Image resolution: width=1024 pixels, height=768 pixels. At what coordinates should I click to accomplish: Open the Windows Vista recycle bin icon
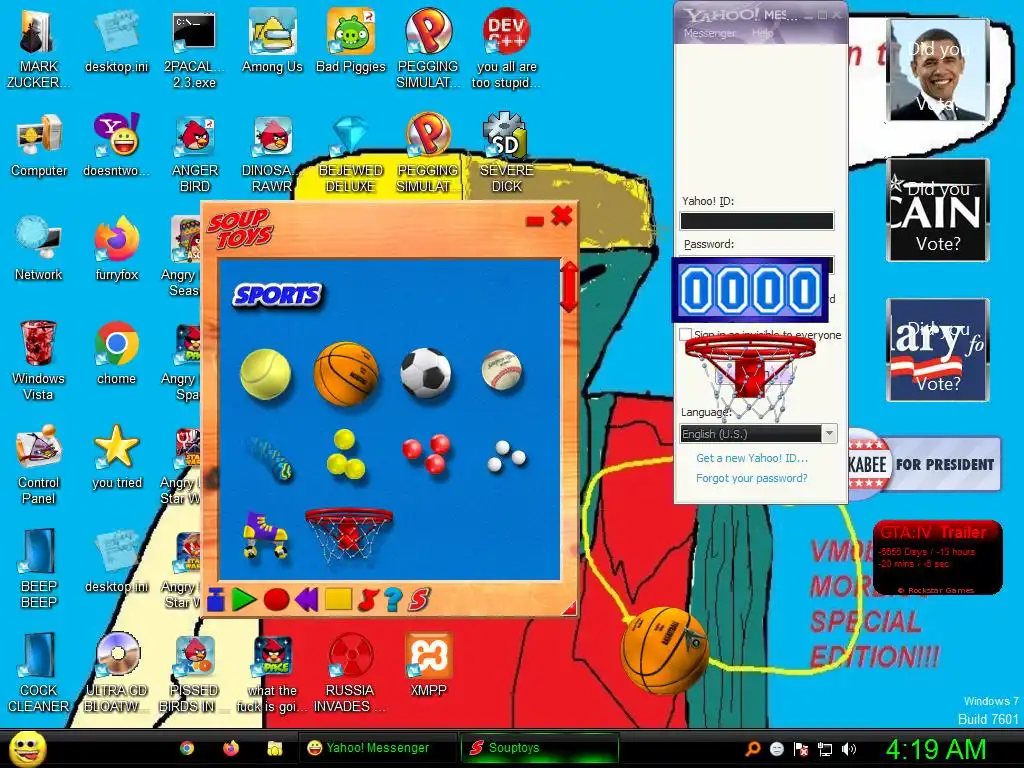[38, 360]
